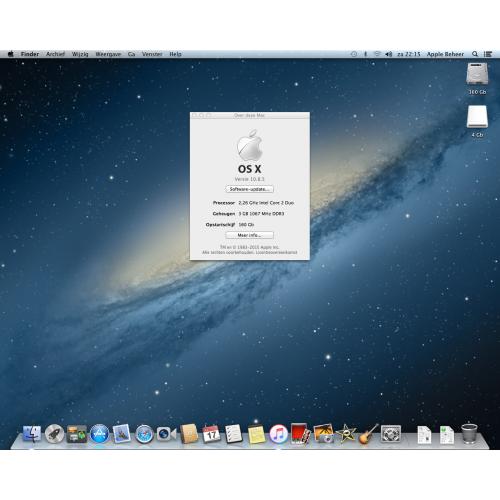This screenshot has width=500, height=500.
Task: Open Mail stamp icon in Dock
Action: coord(121,433)
